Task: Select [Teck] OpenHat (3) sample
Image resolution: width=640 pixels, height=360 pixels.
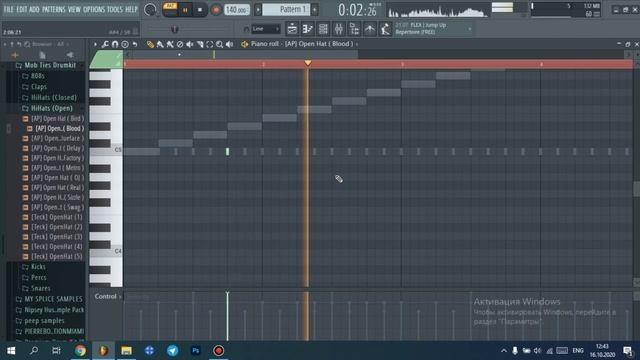Action: click(56, 237)
